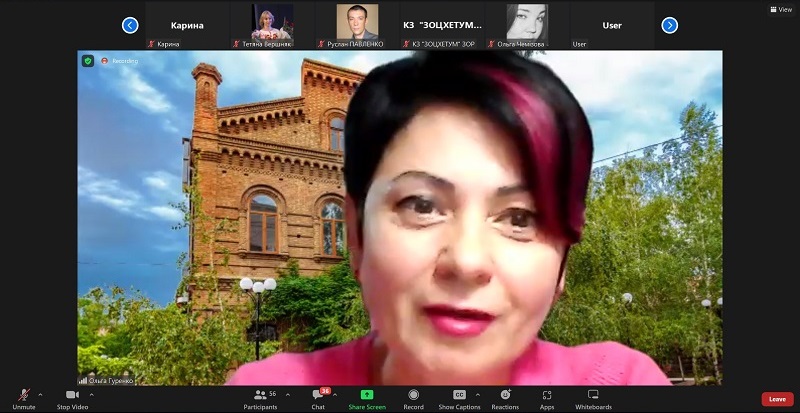Click the muted mic icon beside Руслан ПАВЛЕНКО

(321, 44)
